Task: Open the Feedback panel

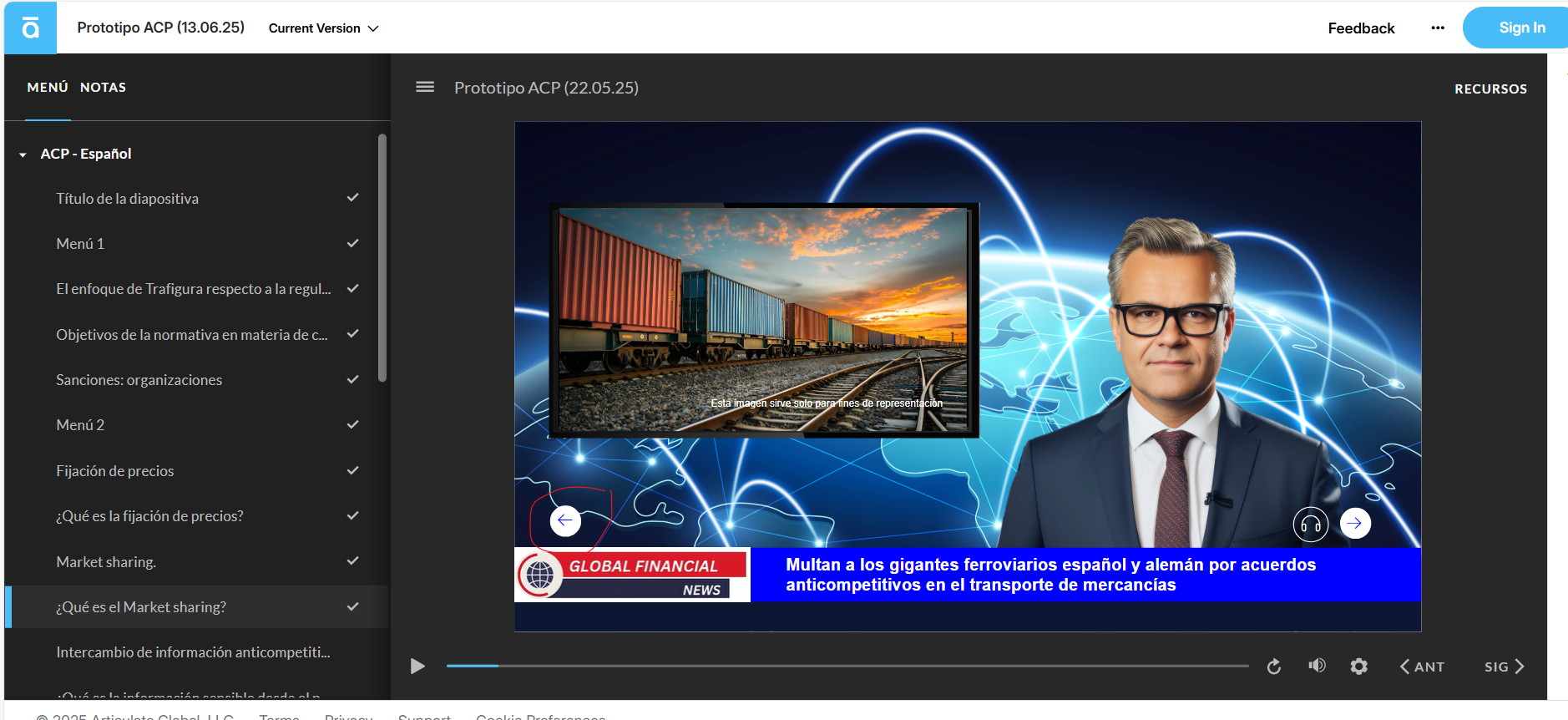Action: point(1361,28)
